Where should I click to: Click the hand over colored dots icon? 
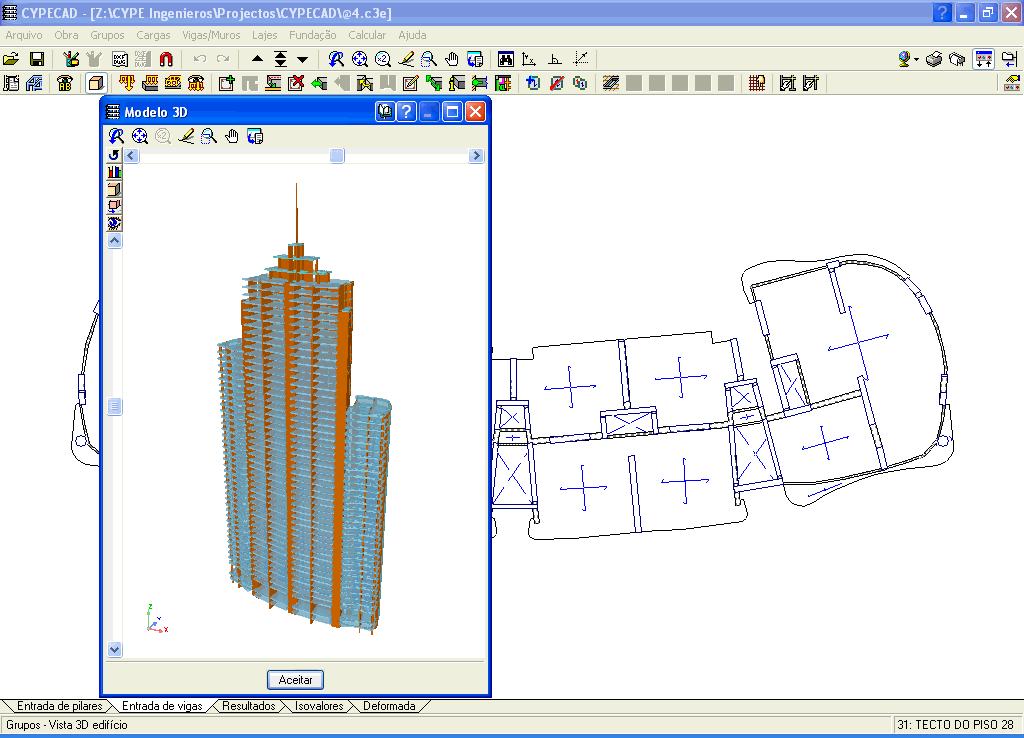point(1012,83)
